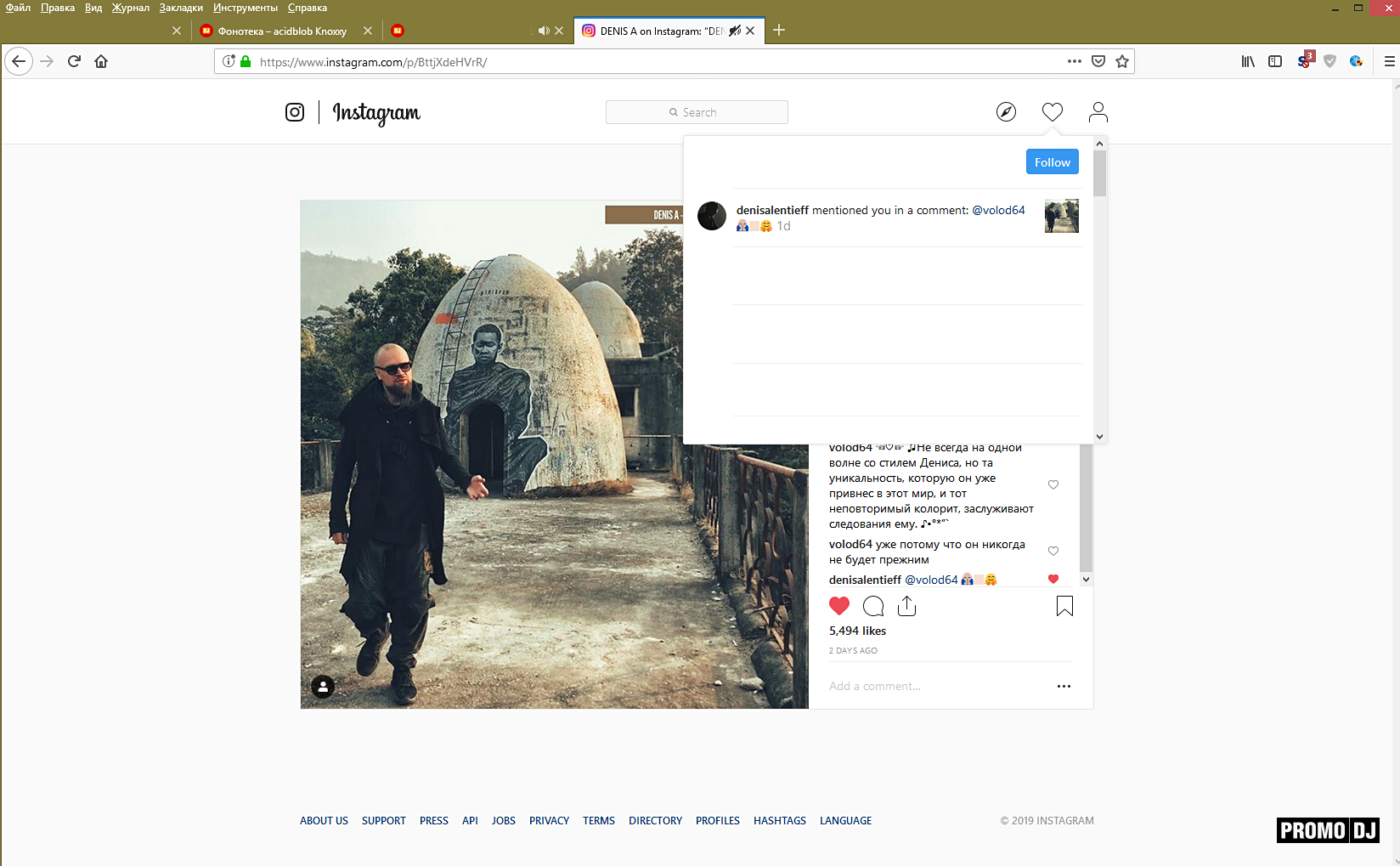1400x866 pixels.
Task: Open the Закладки menu
Action: [x=181, y=8]
